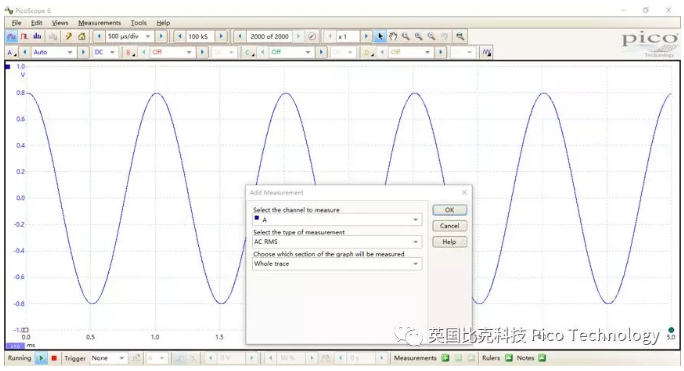Open the Rulers legend toggle icon
Screen dimensions: 684x371
point(509,358)
